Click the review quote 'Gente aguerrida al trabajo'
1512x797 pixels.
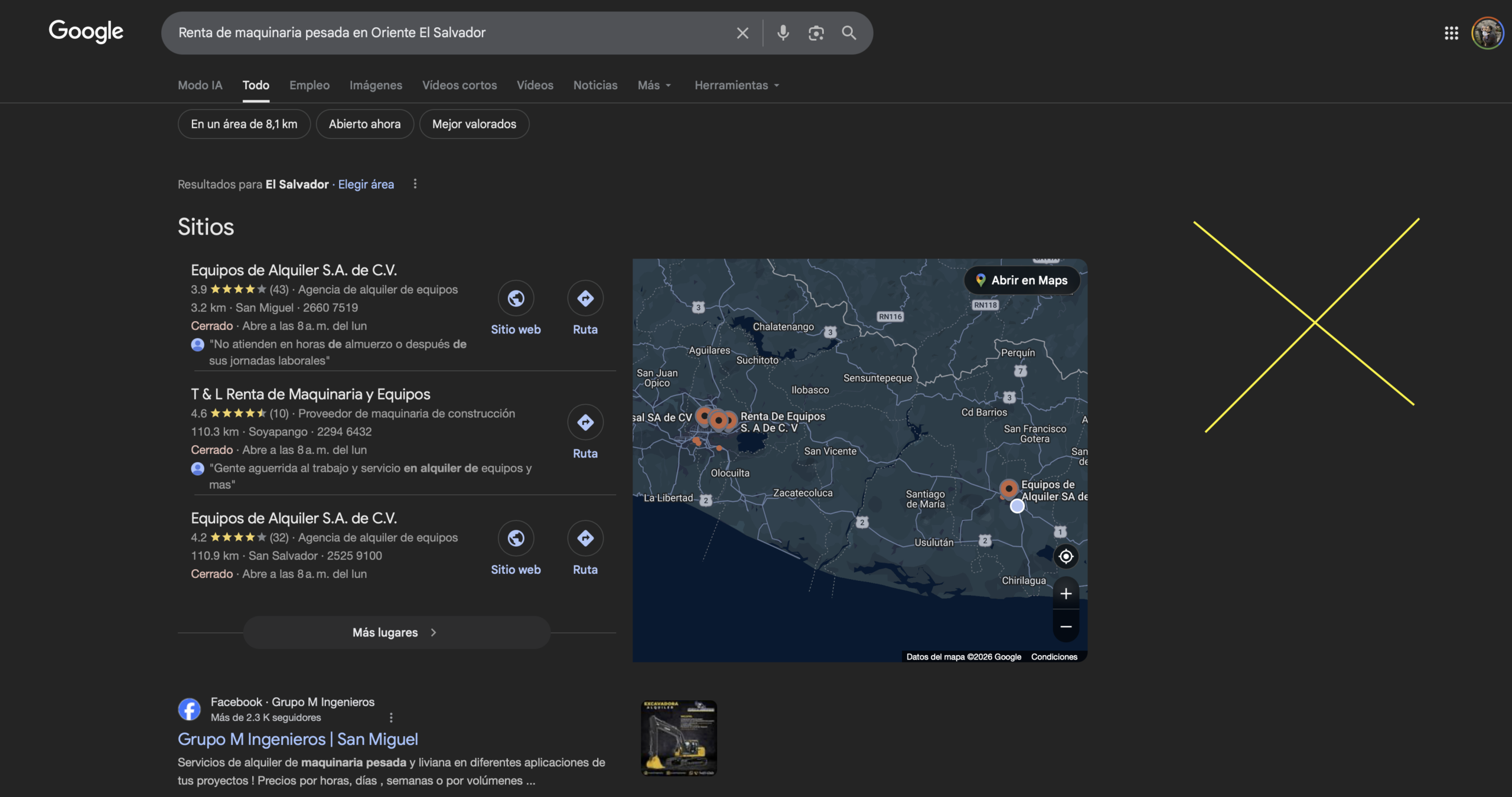click(370, 476)
